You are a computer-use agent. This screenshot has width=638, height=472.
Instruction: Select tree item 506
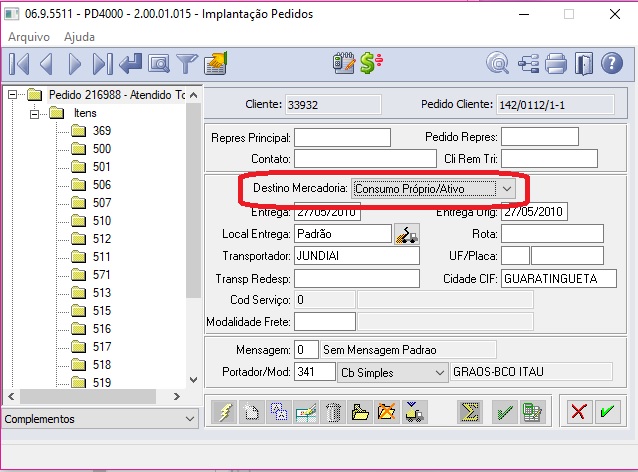(102, 185)
